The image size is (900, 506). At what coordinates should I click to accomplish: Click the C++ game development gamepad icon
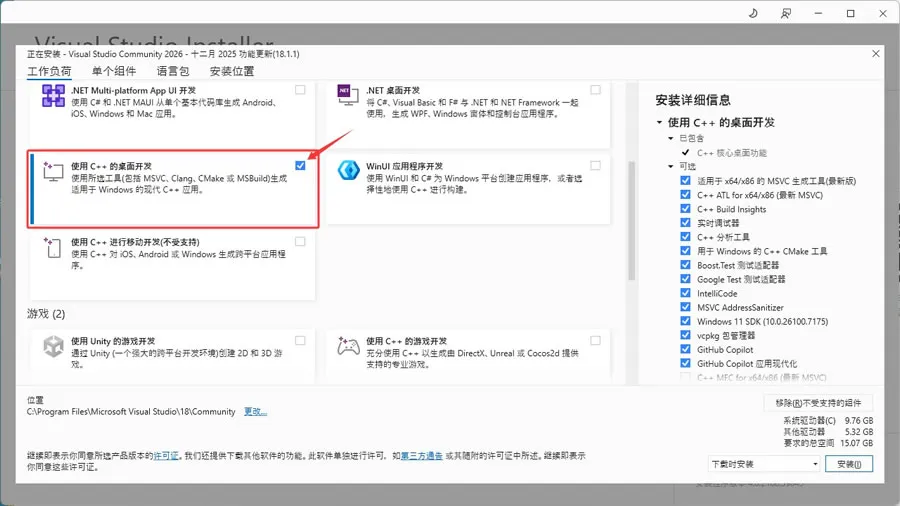pyautogui.click(x=348, y=346)
